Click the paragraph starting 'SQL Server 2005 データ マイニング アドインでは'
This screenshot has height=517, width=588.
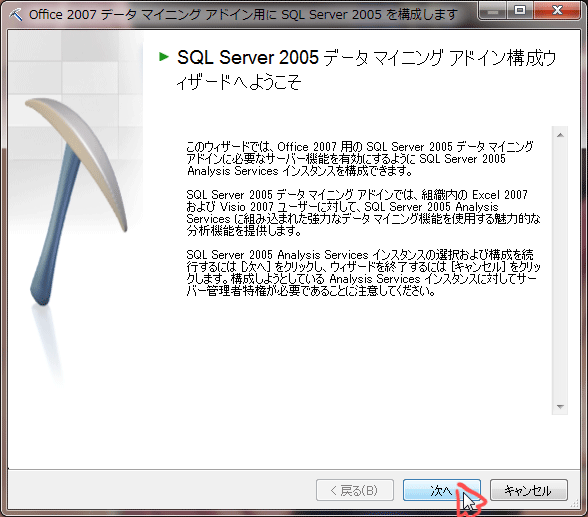click(363, 213)
